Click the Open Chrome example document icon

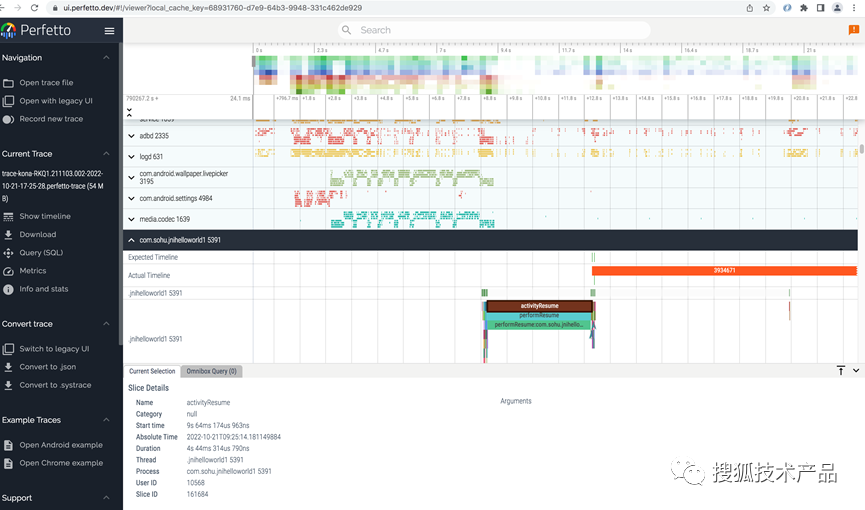coord(8,463)
